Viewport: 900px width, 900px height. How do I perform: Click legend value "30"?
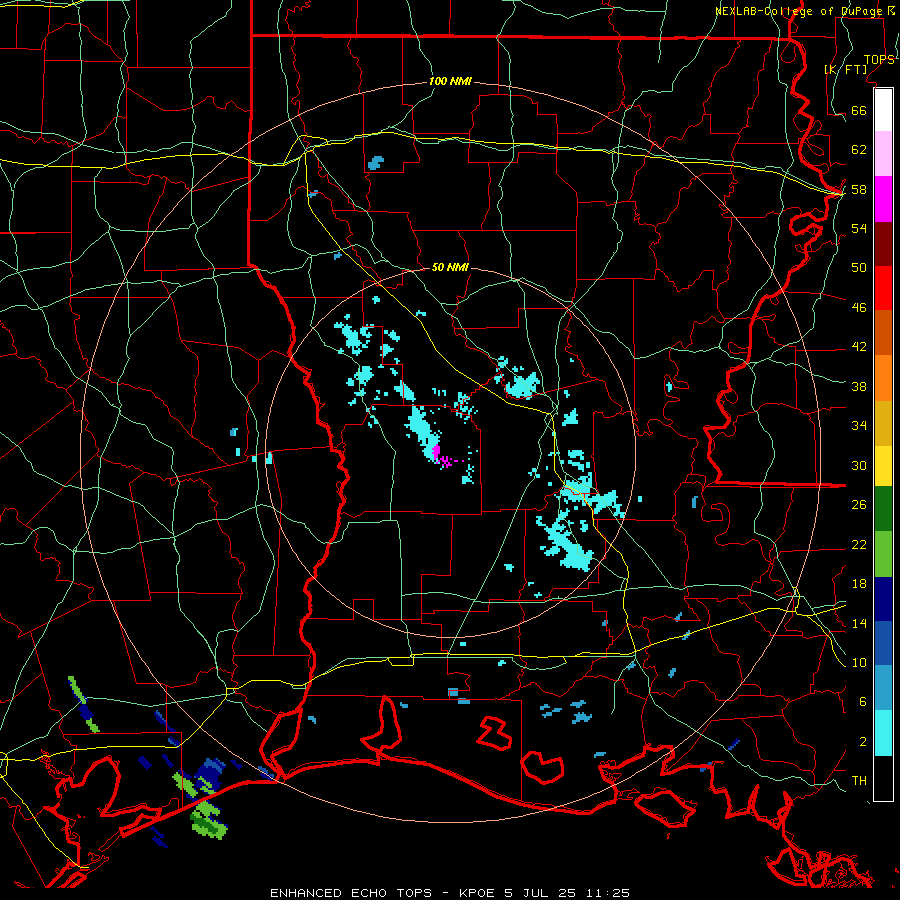point(859,465)
